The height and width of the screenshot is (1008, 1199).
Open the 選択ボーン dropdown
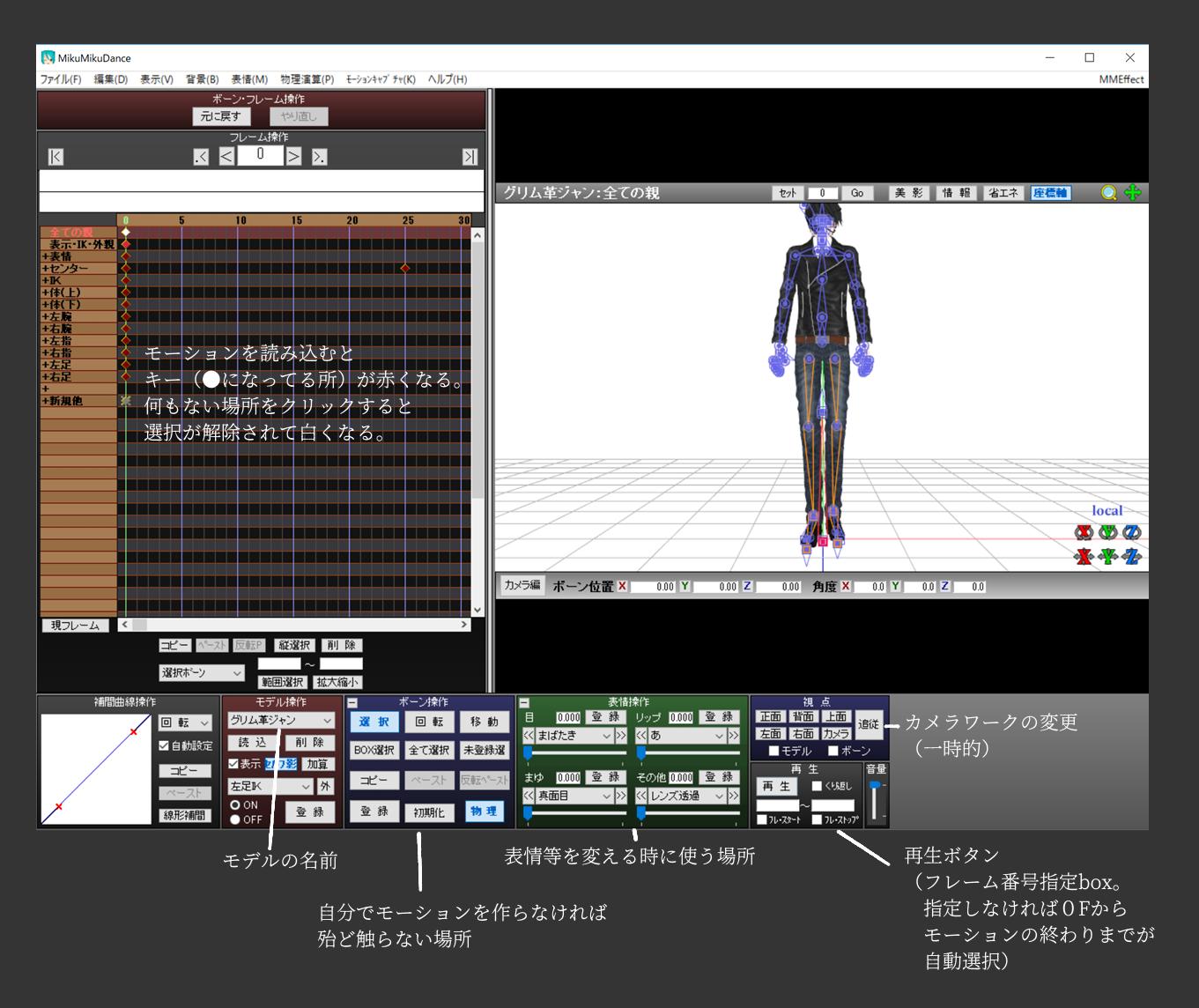(x=202, y=673)
